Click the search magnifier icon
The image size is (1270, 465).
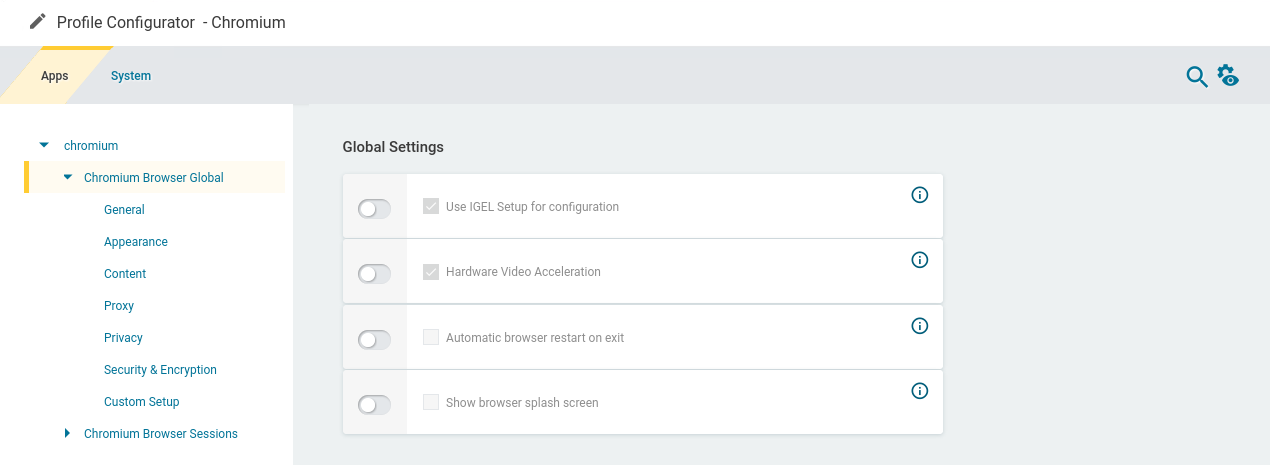pyautogui.click(x=1196, y=77)
